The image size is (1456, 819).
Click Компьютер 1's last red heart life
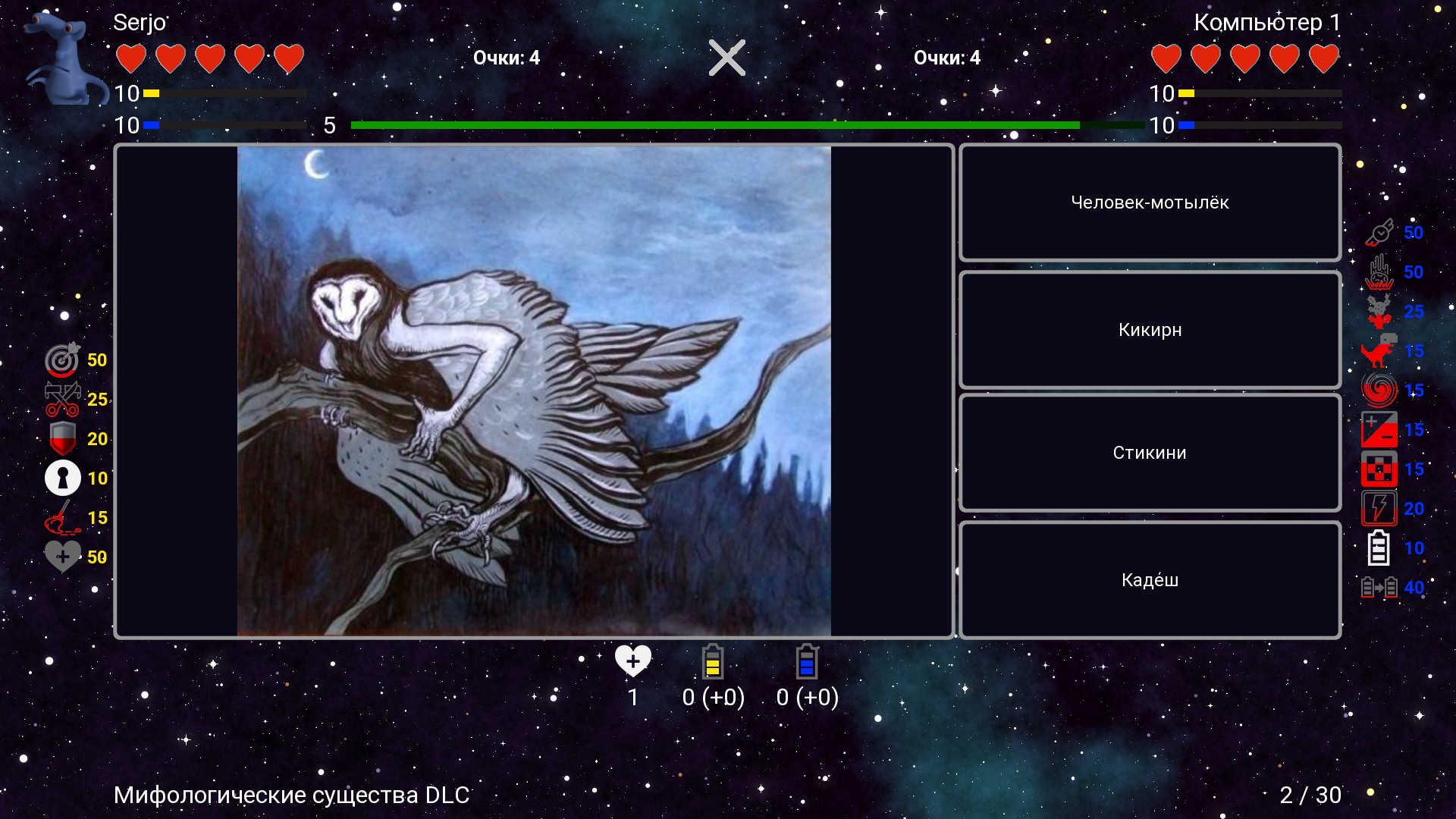pos(1324,58)
